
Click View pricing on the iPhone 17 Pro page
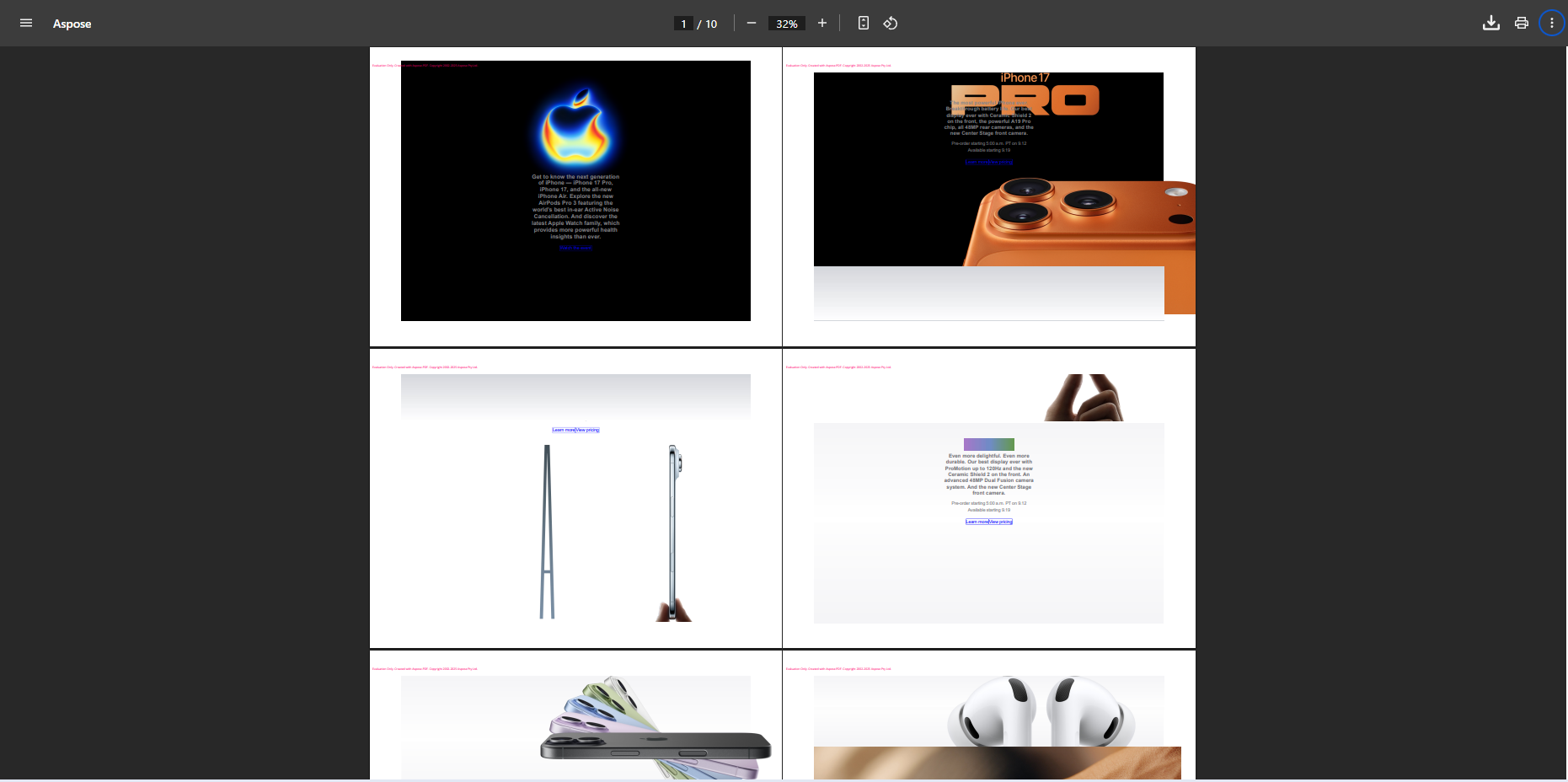1002,162
